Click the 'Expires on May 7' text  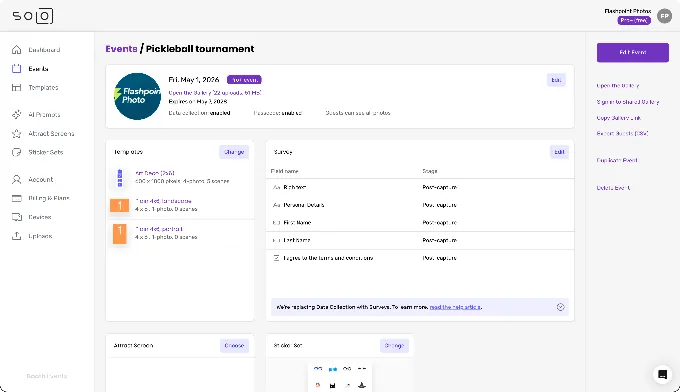(198, 101)
